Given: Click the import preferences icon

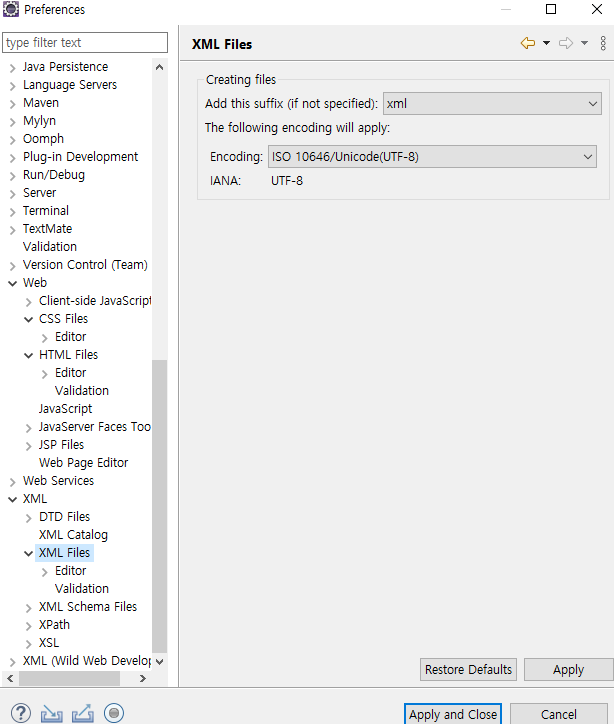Looking at the screenshot, I should (52, 713).
